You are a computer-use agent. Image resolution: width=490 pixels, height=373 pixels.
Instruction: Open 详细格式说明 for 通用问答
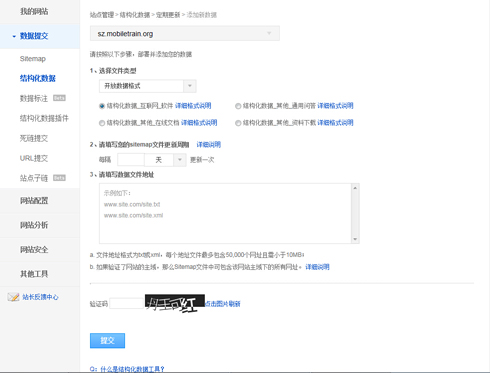pos(335,106)
